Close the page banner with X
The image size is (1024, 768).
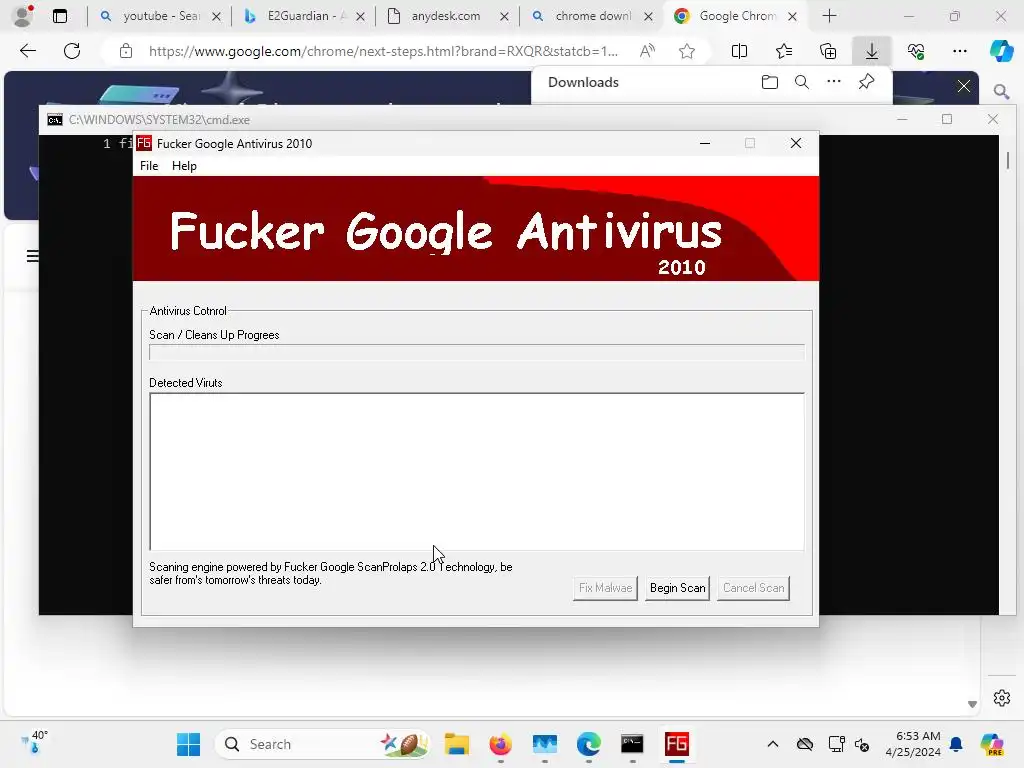click(963, 86)
